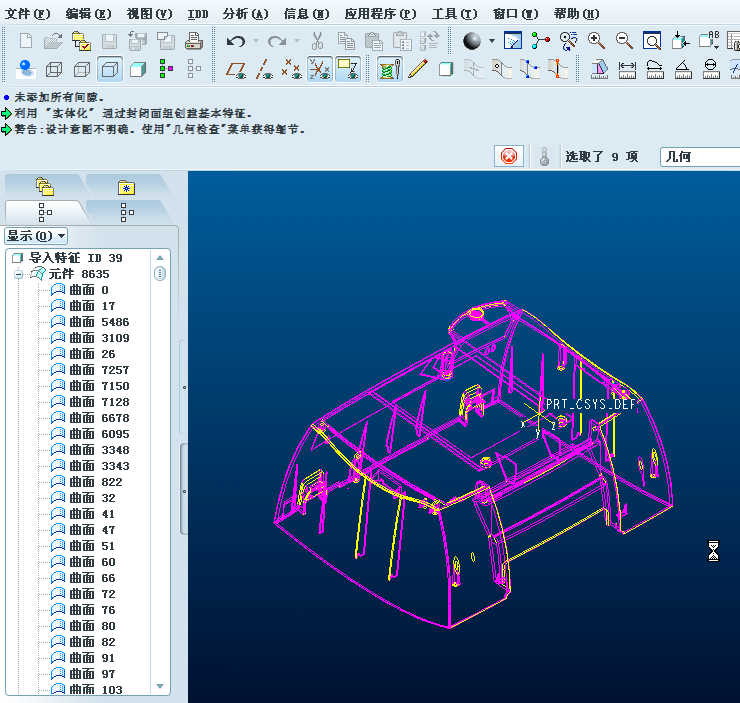Click the reorient view icon
This screenshot has height=703, width=740.
point(680,41)
